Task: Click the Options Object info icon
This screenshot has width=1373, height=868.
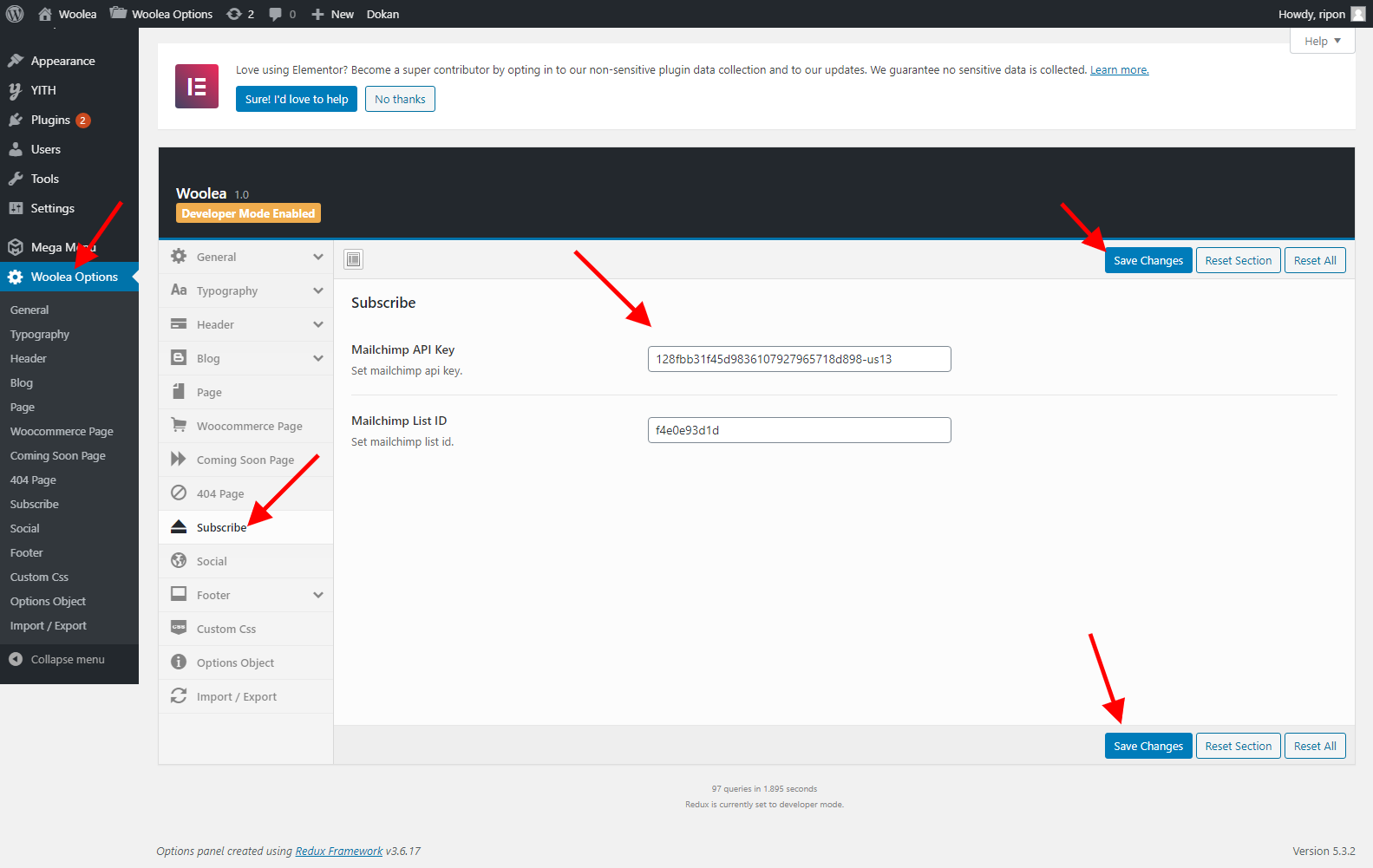Action: [179, 662]
